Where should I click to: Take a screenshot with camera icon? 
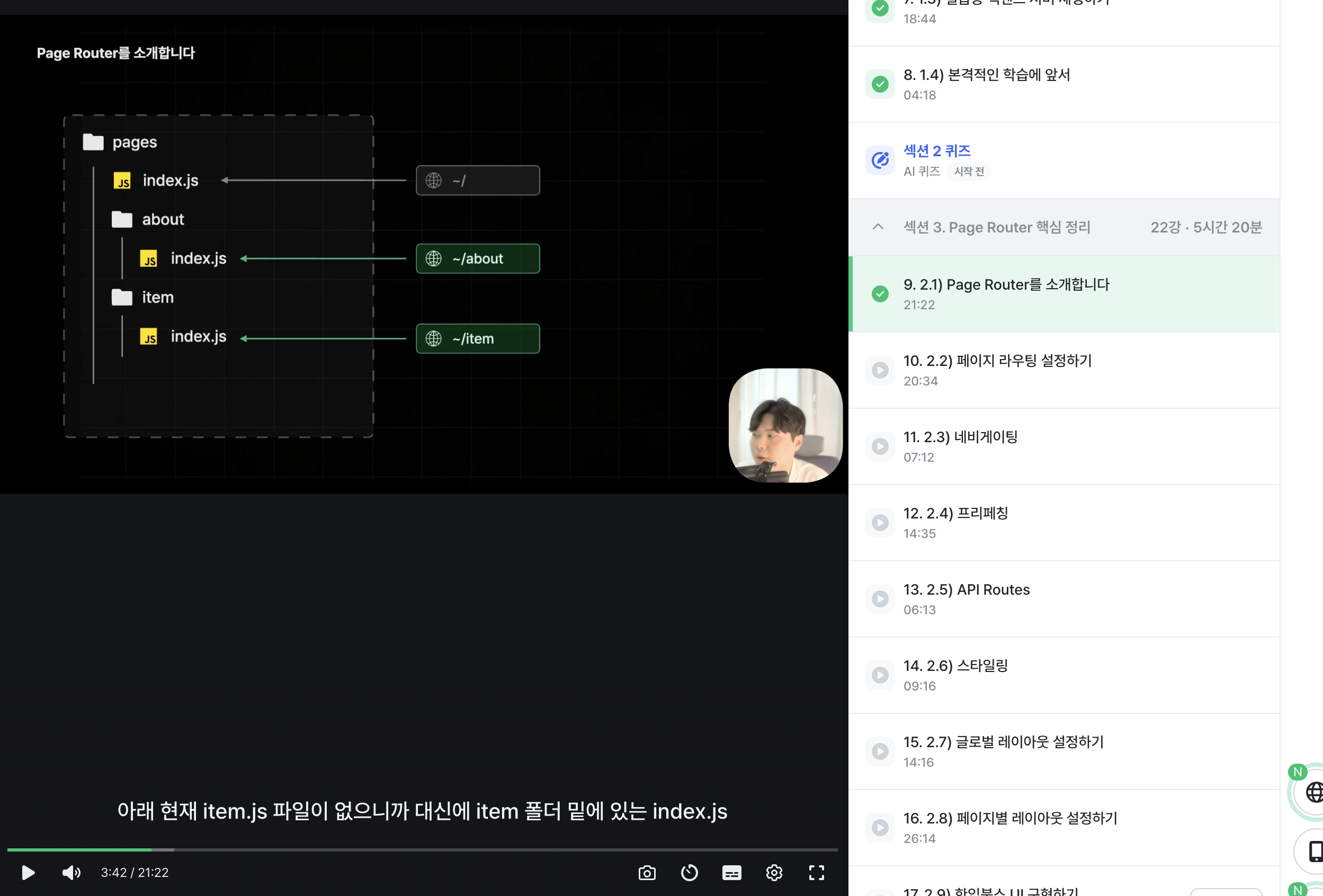[647, 872]
